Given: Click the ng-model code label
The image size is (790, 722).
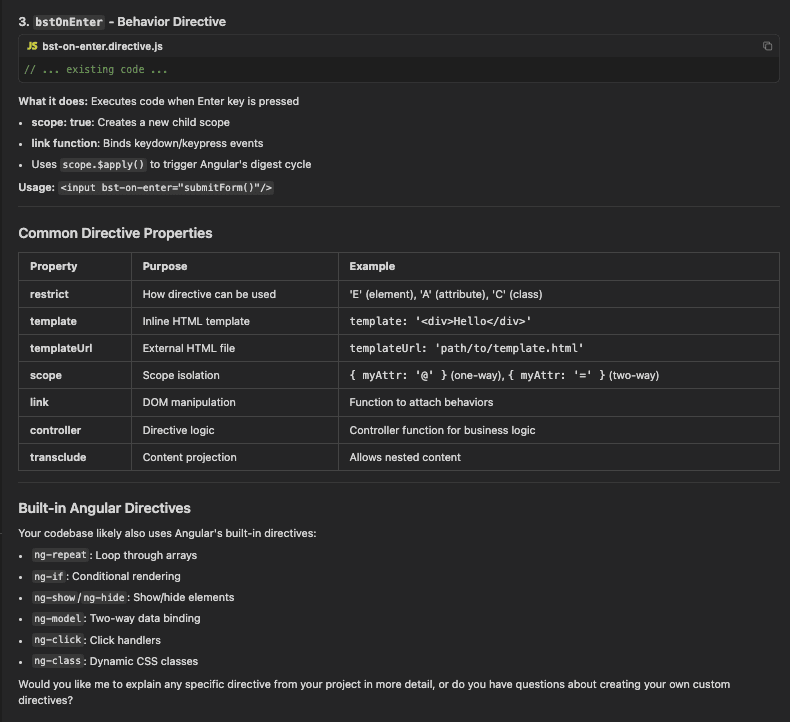Looking at the screenshot, I should [x=57, y=618].
